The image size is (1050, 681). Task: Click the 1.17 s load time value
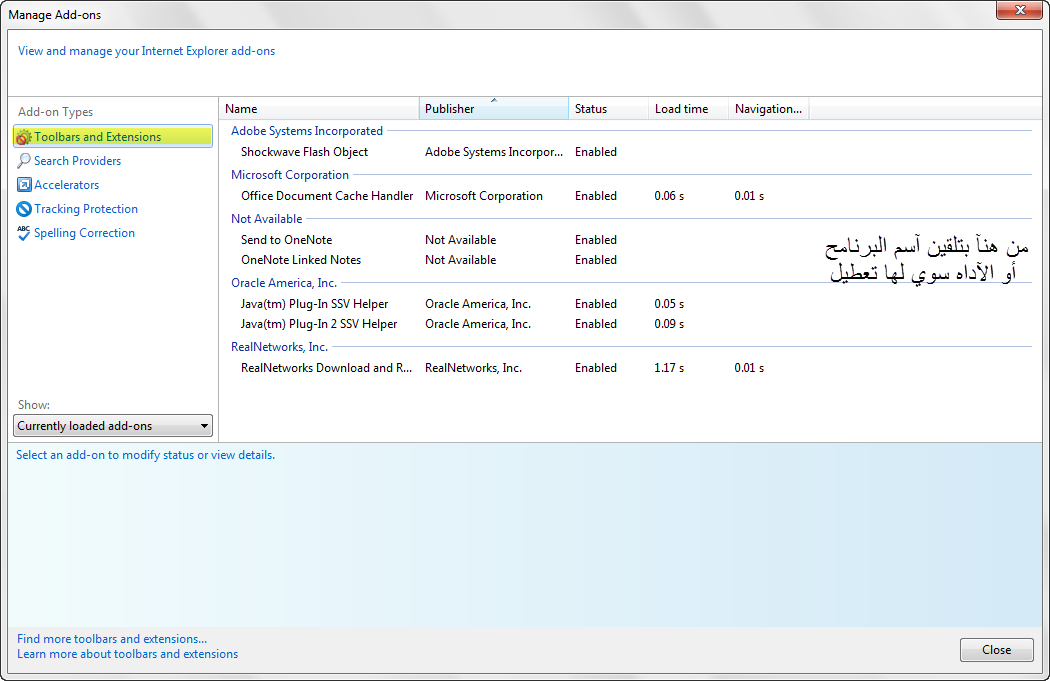pyautogui.click(x=669, y=368)
